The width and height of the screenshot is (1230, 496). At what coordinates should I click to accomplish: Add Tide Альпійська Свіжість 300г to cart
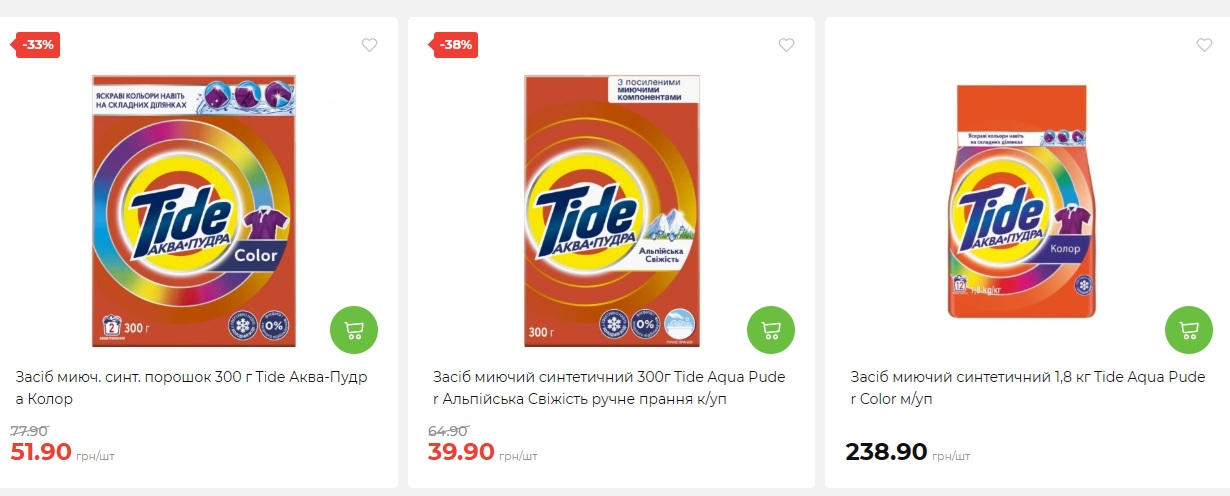[x=771, y=330]
